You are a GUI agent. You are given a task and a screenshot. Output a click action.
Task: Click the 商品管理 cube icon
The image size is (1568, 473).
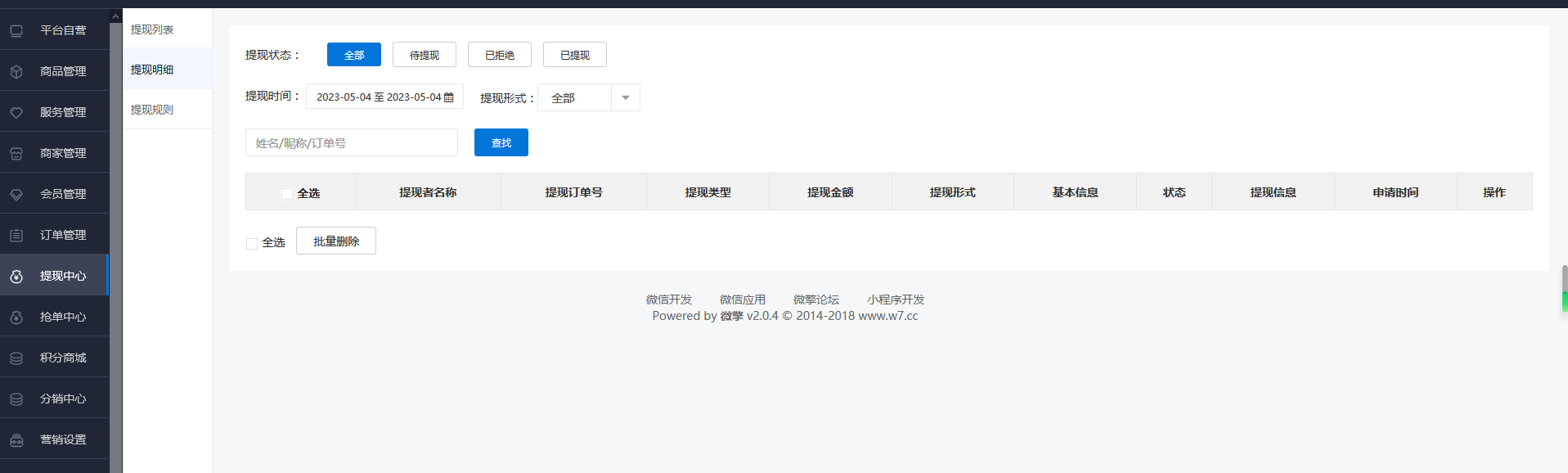[x=16, y=71]
